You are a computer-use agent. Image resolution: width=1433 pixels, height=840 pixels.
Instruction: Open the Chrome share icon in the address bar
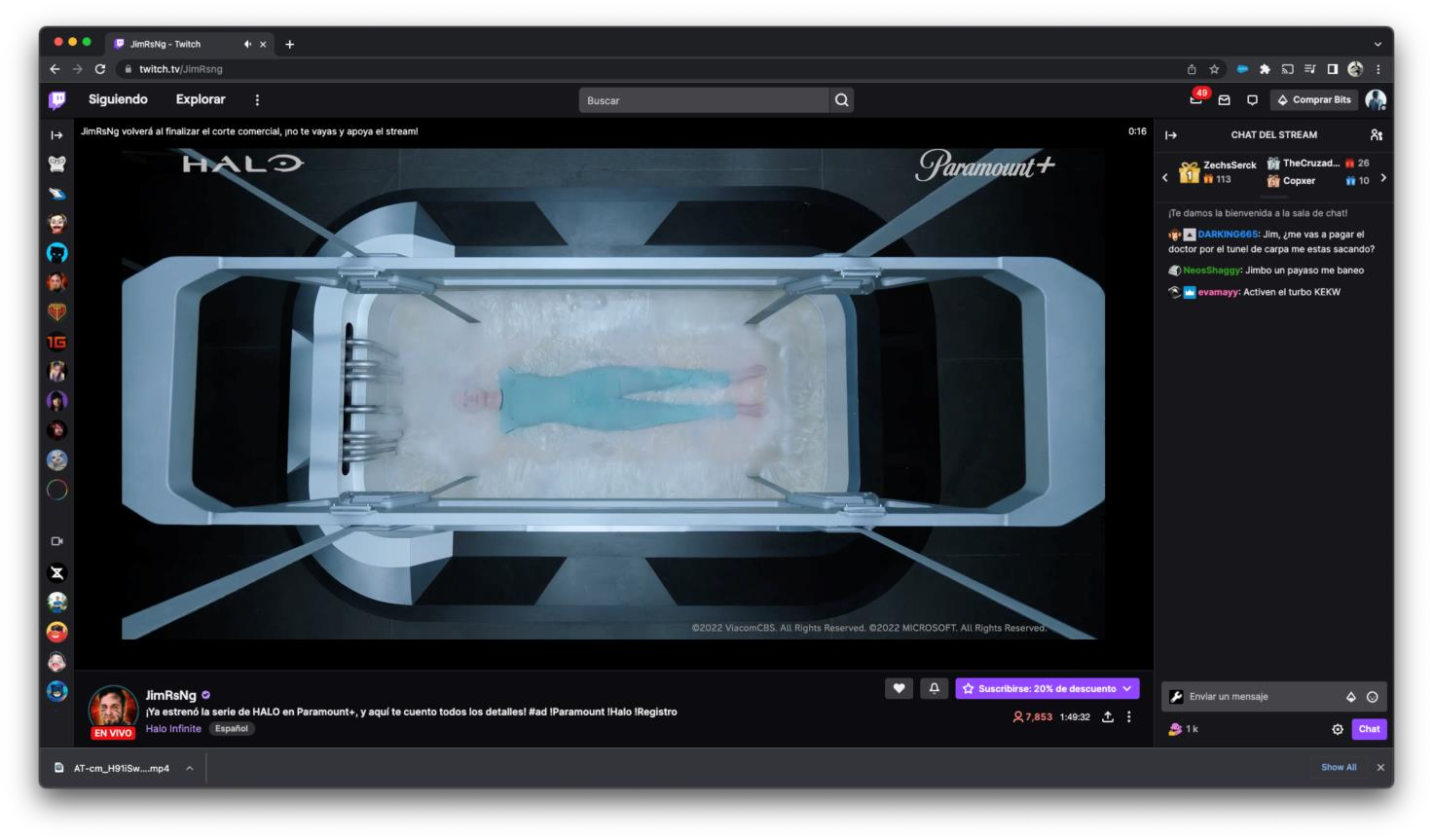tap(1192, 69)
